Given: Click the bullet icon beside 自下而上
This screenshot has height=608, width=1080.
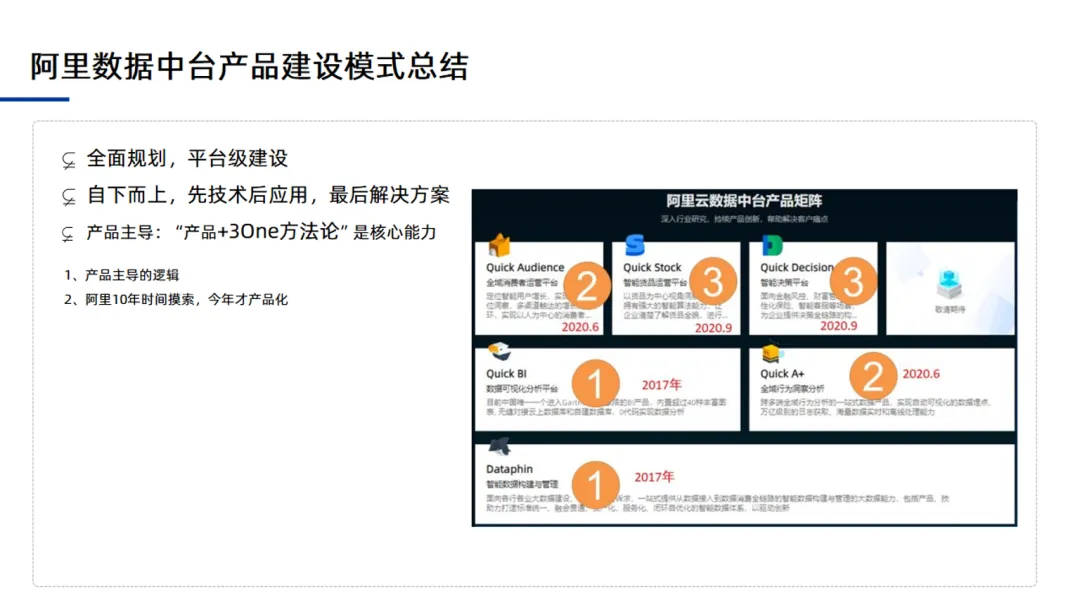Looking at the screenshot, I should pos(68,197).
